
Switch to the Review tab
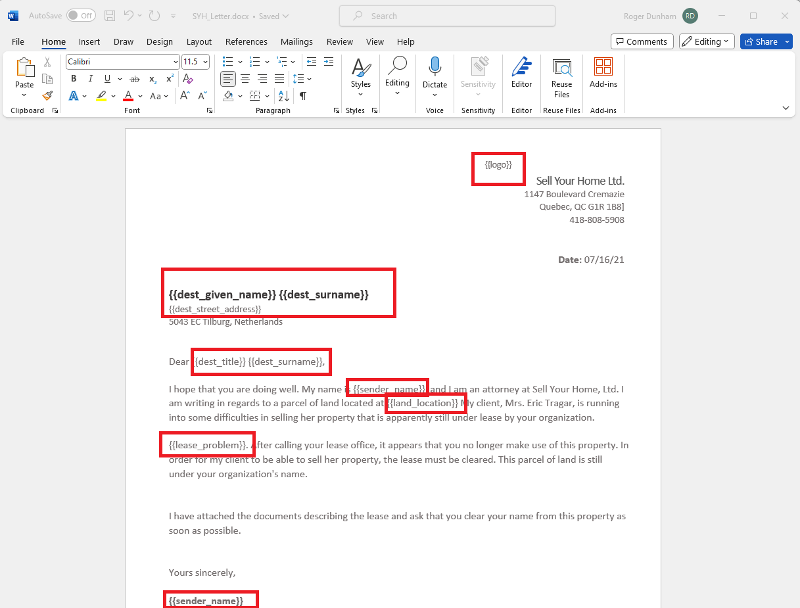(339, 41)
